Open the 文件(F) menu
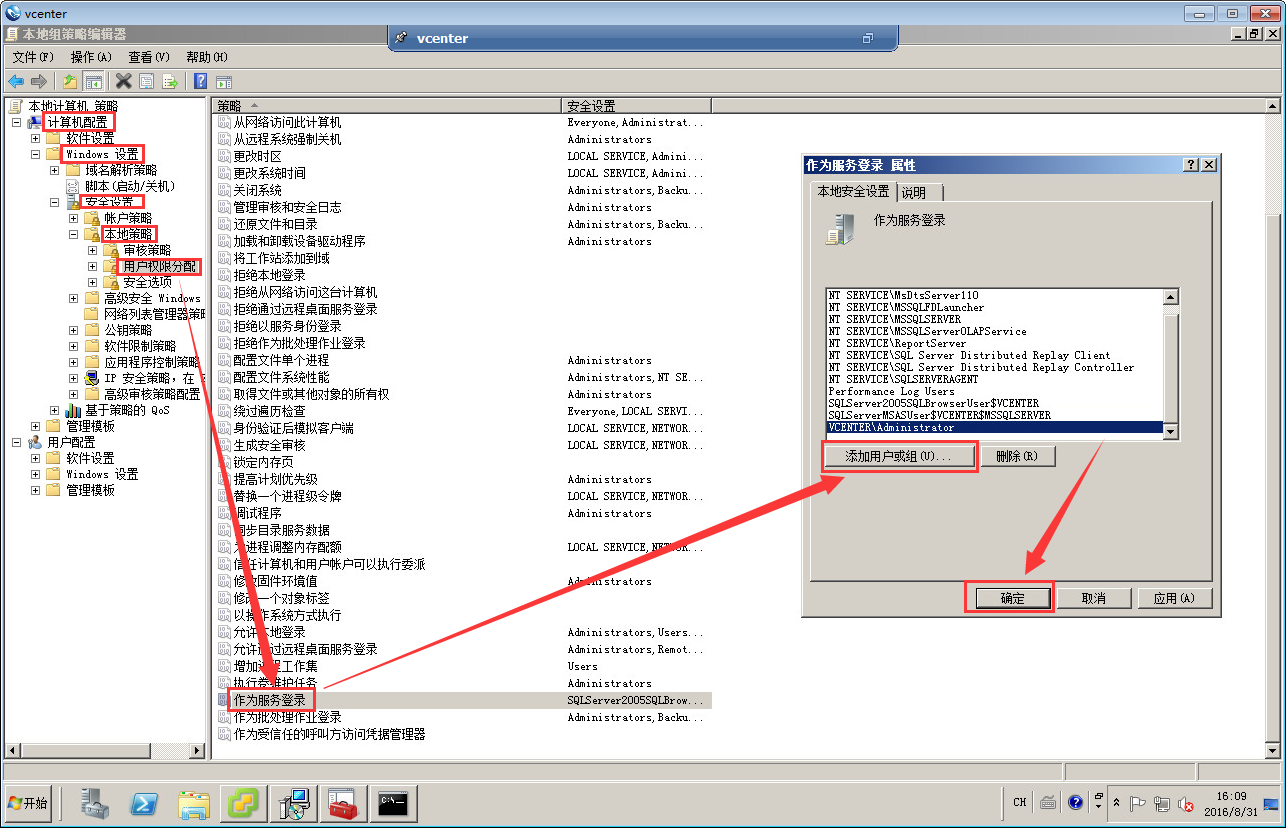1286x828 pixels. tap(33, 57)
